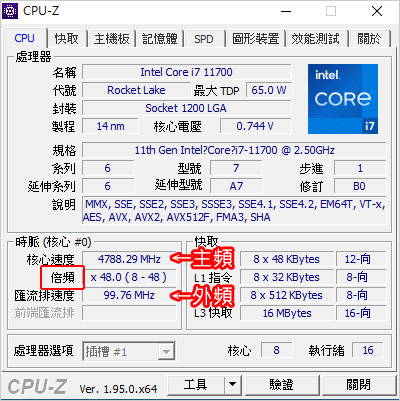
Task: Click the thread count value 16
Action: (368, 350)
